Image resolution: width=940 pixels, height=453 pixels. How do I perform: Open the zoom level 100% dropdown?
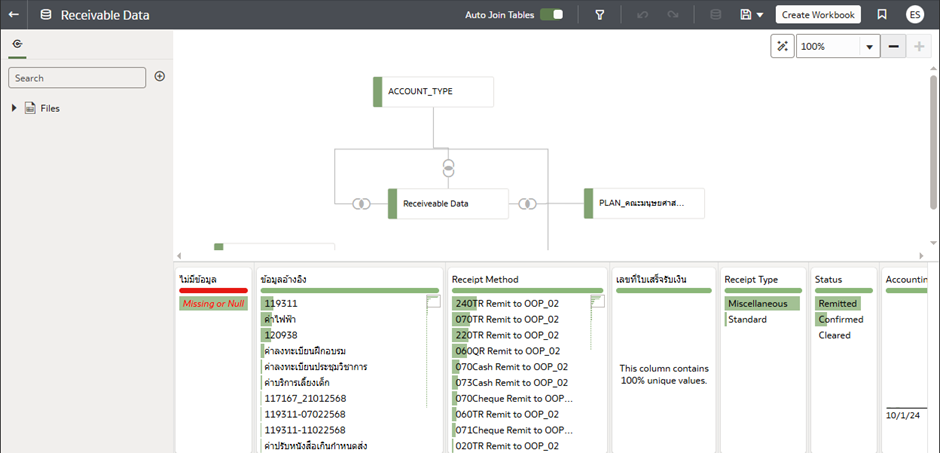point(868,47)
